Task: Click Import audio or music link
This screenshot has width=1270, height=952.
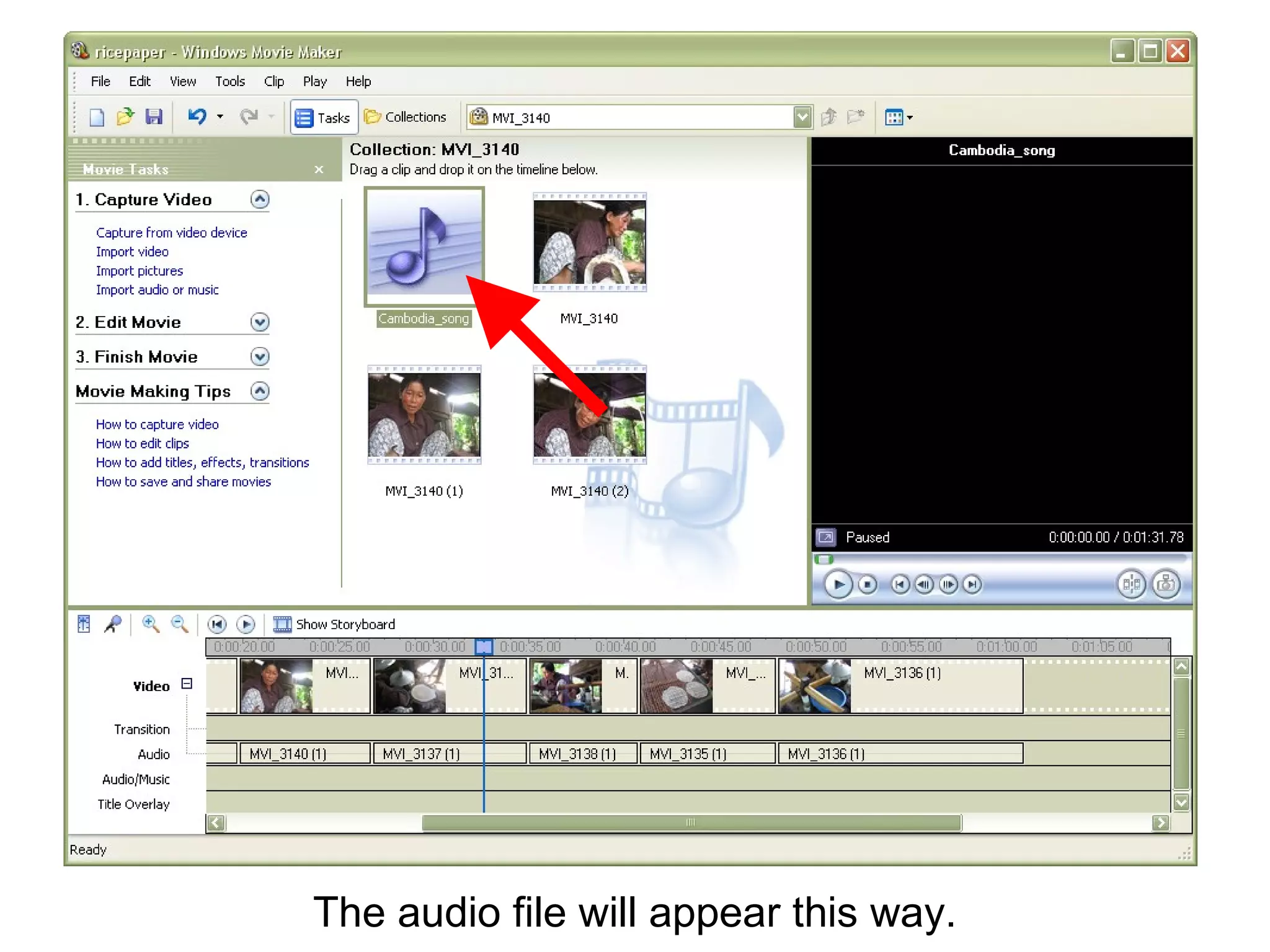Action: [158, 289]
